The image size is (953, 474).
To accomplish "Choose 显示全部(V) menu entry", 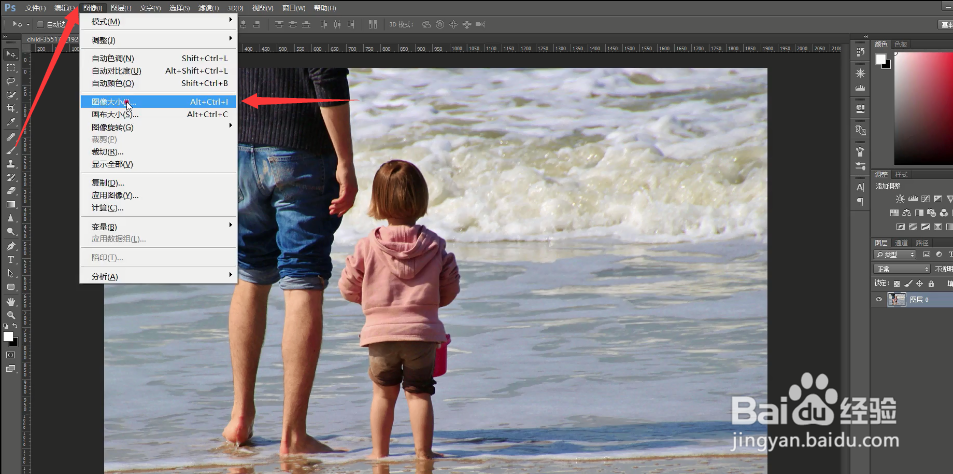I will (158, 164).
